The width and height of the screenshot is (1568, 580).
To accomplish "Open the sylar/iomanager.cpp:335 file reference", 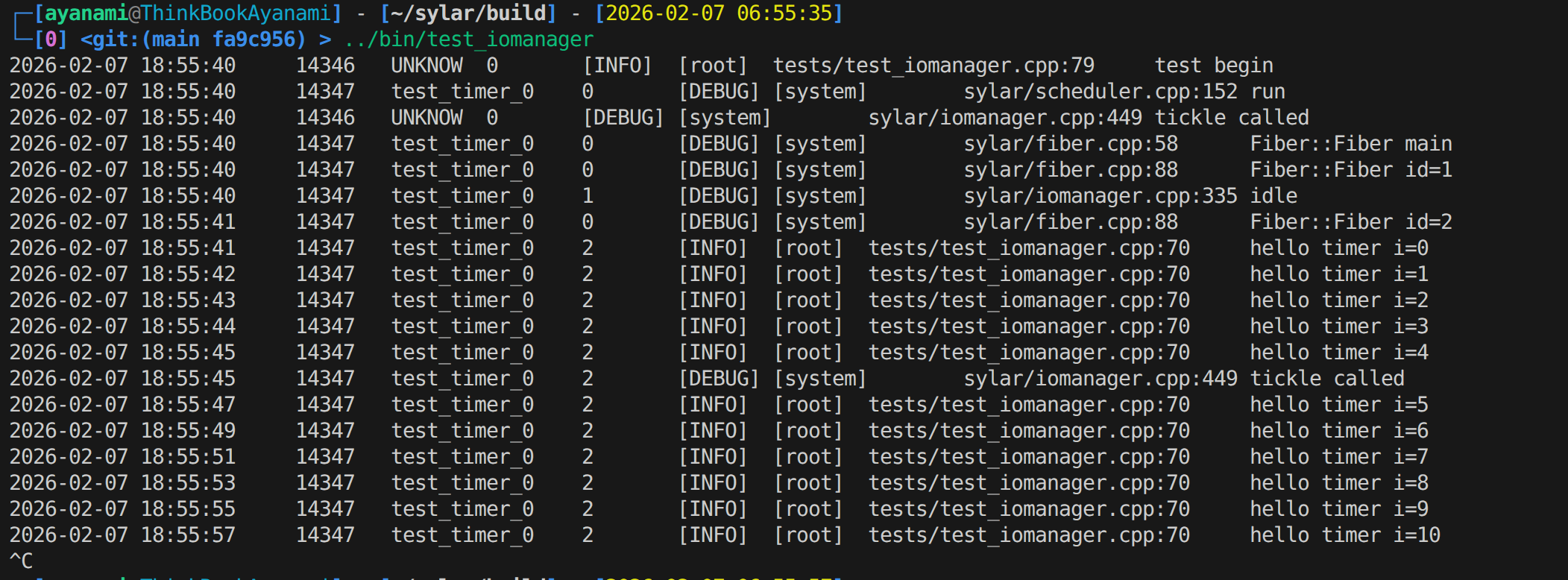I will [1101, 196].
